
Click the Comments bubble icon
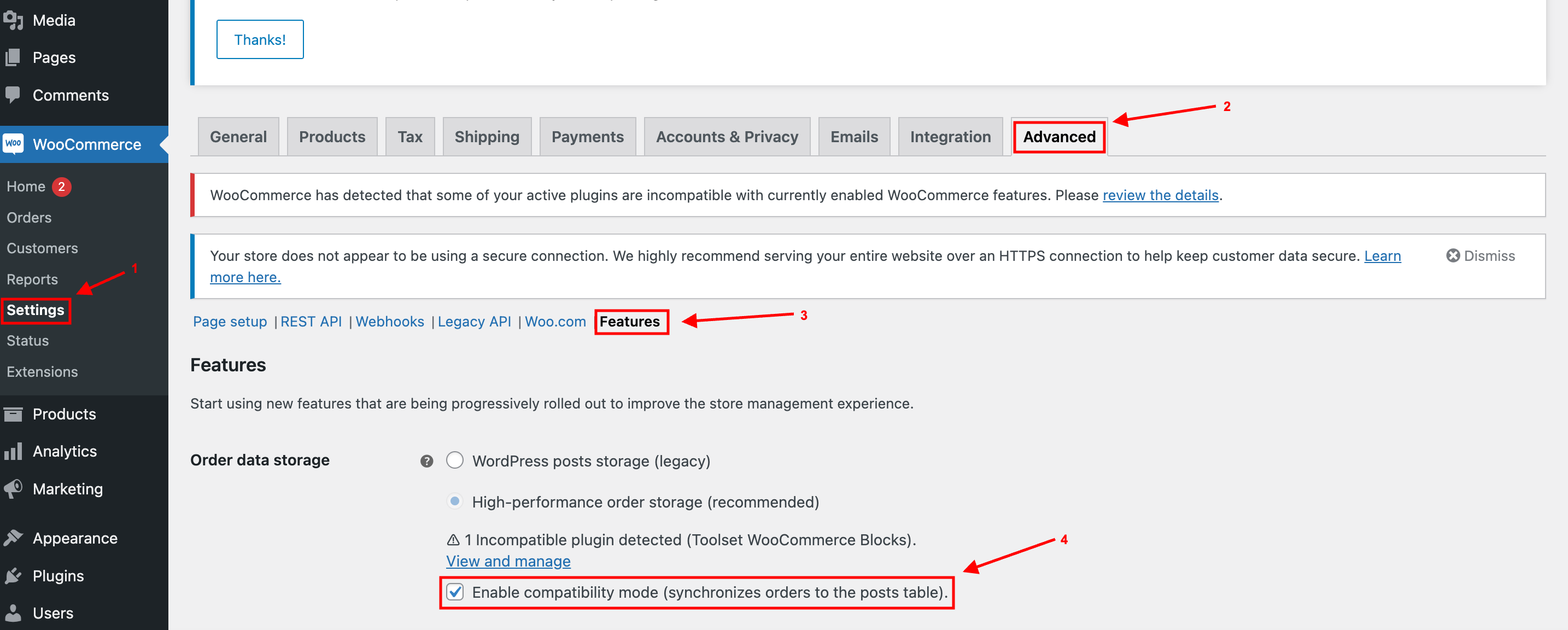point(13,95)
